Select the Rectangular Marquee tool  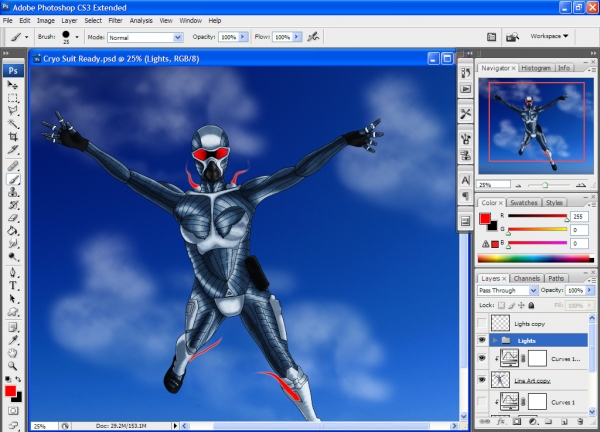[x=13, y=98]
